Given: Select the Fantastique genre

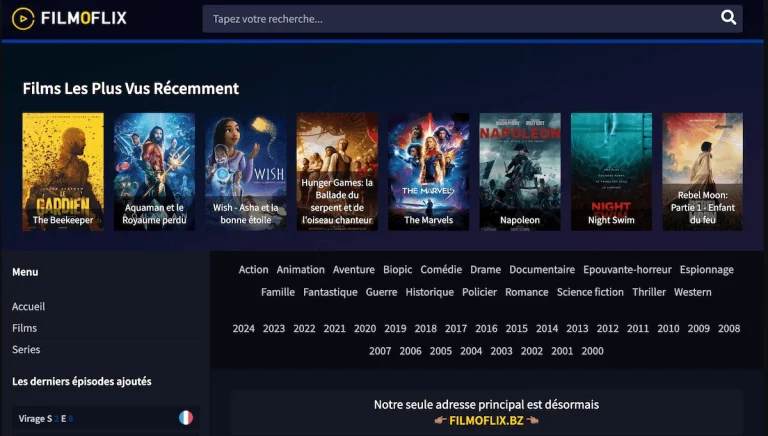Looking at the screenshot, I should 330,292.
